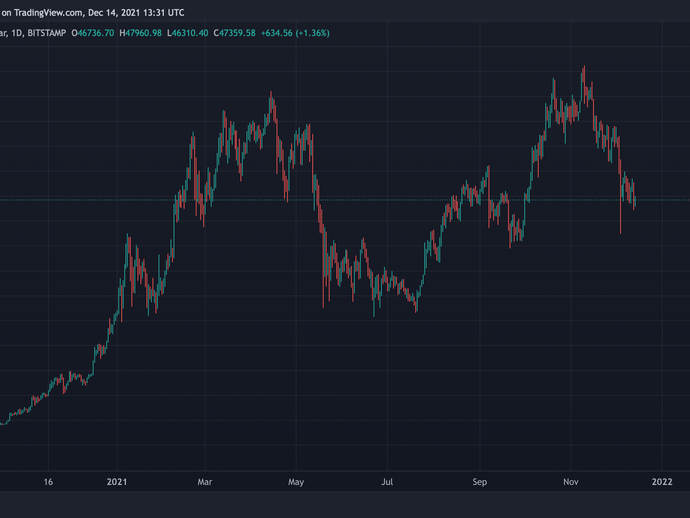Click the Mar label on time axis
This screenshot has height=518, width=690.
(205, 482)
